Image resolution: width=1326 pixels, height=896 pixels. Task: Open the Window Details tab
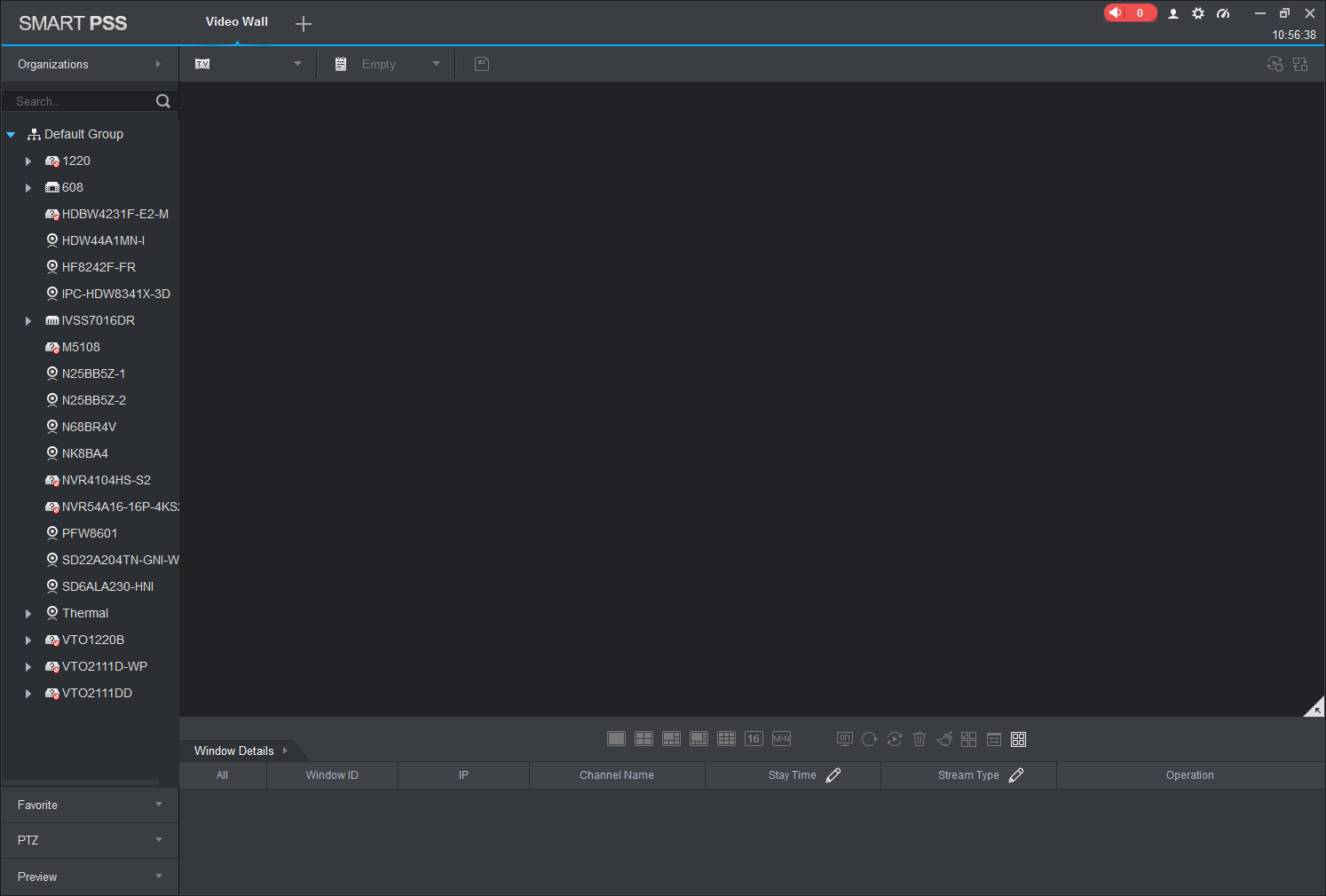pos(241,751)
